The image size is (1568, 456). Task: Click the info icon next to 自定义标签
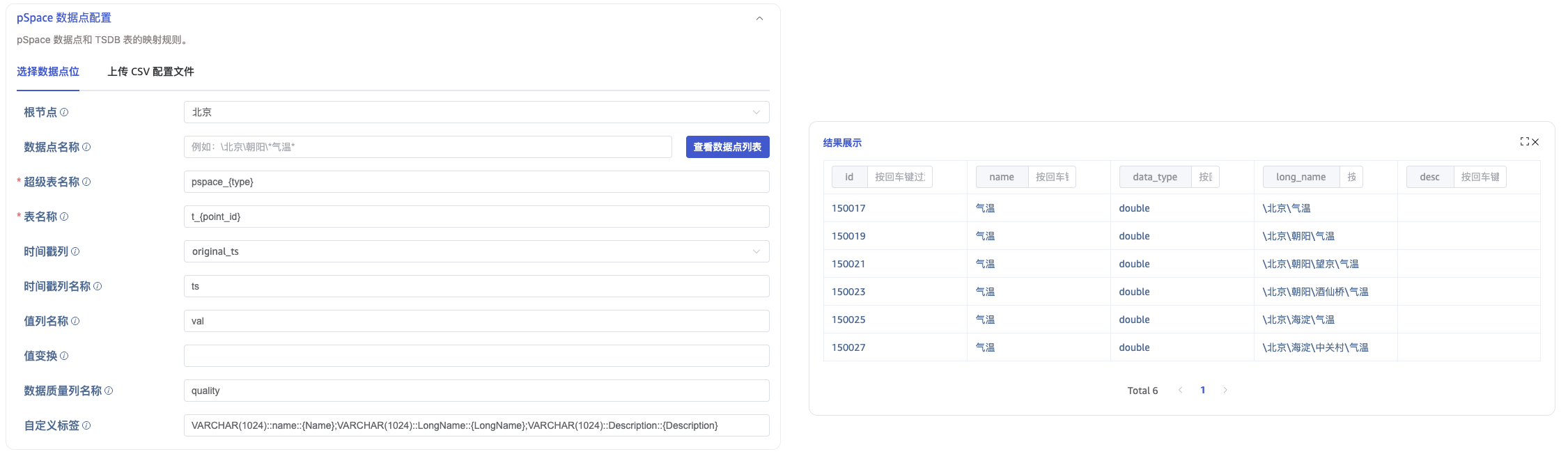[x=86, y=425]
